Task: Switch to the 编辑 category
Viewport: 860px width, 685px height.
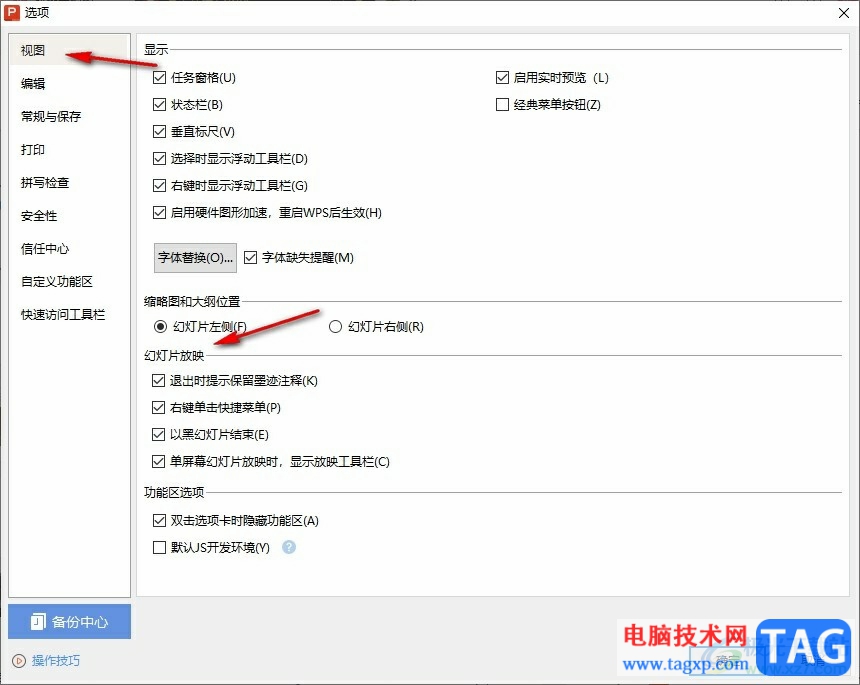Action: coord(69,83)
